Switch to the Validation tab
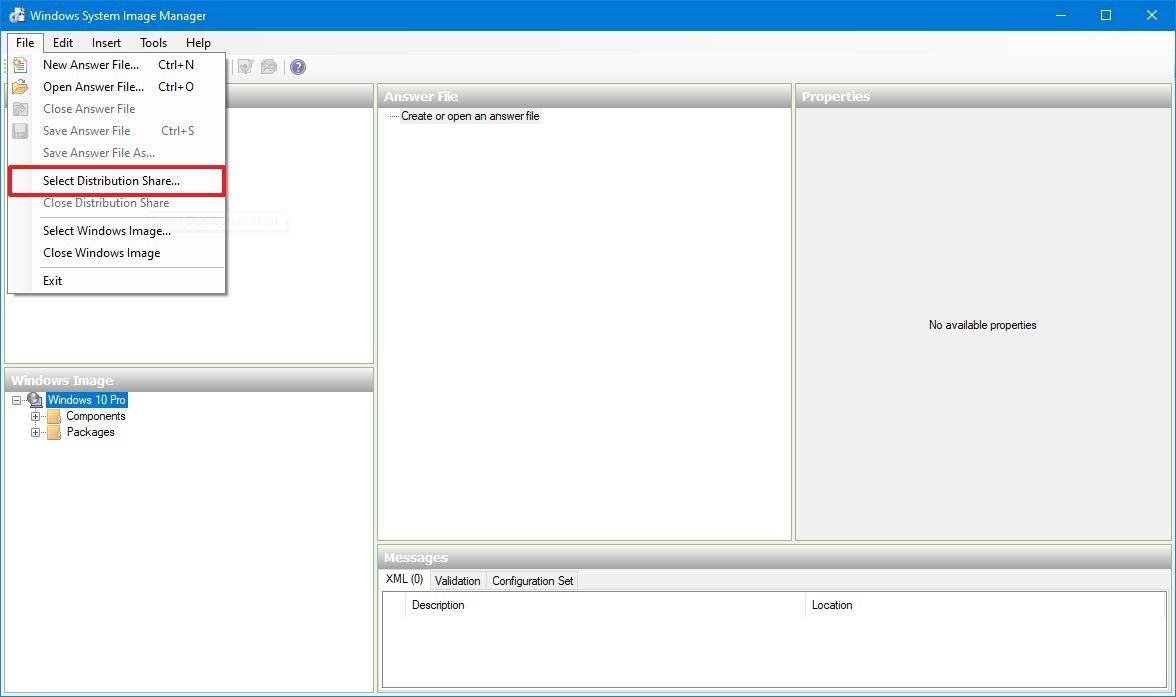This screenshot has width=1176, height=697. click(457, 580)
